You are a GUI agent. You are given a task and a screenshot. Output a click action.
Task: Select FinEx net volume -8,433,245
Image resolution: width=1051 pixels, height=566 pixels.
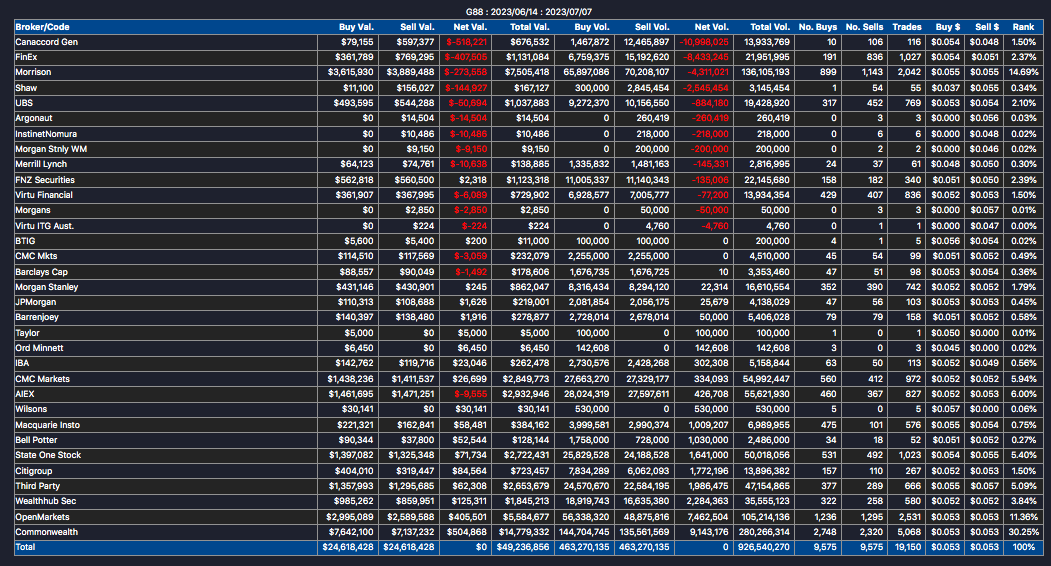(x=706, y=57)
